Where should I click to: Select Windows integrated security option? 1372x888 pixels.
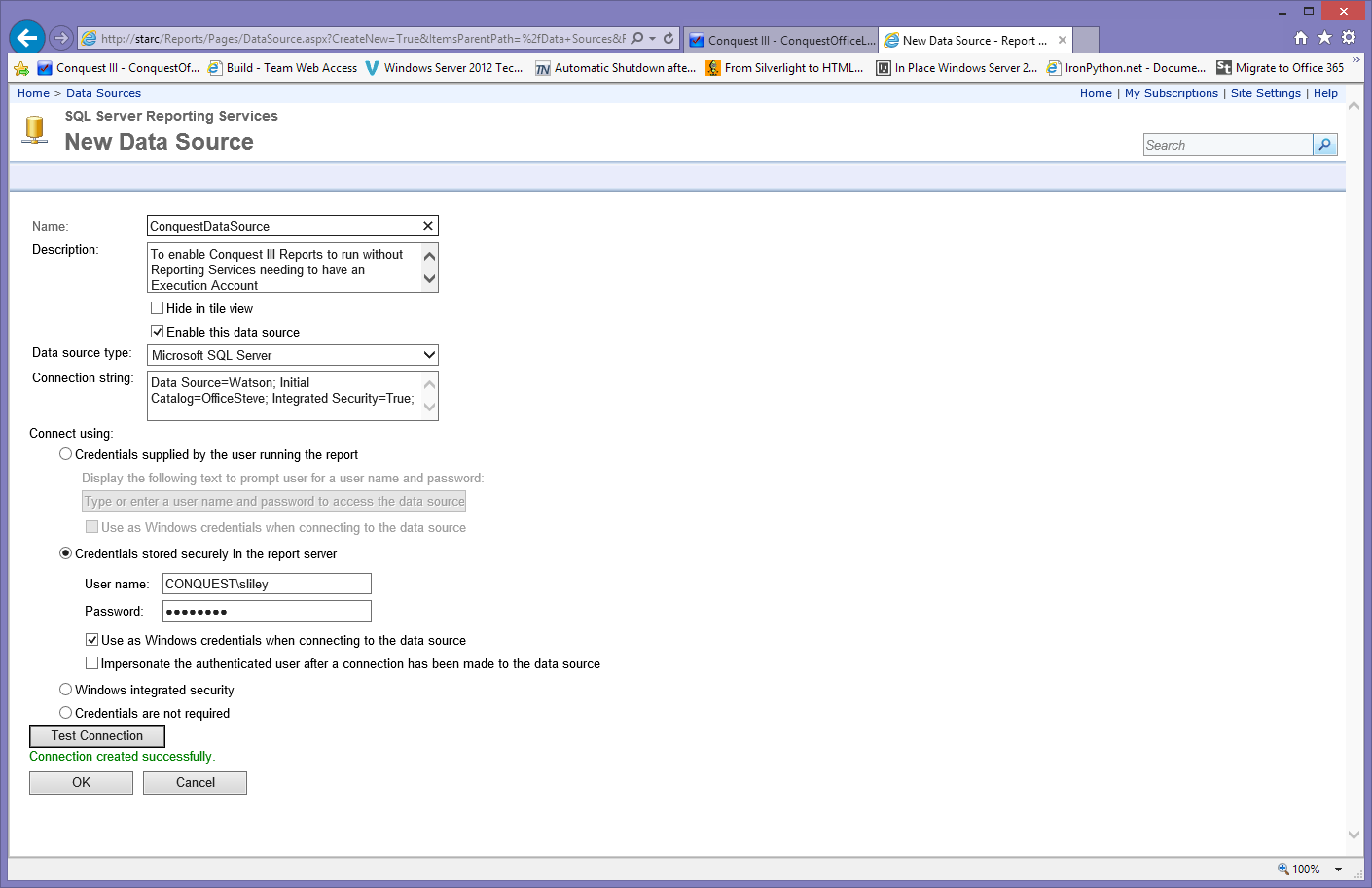66,690
